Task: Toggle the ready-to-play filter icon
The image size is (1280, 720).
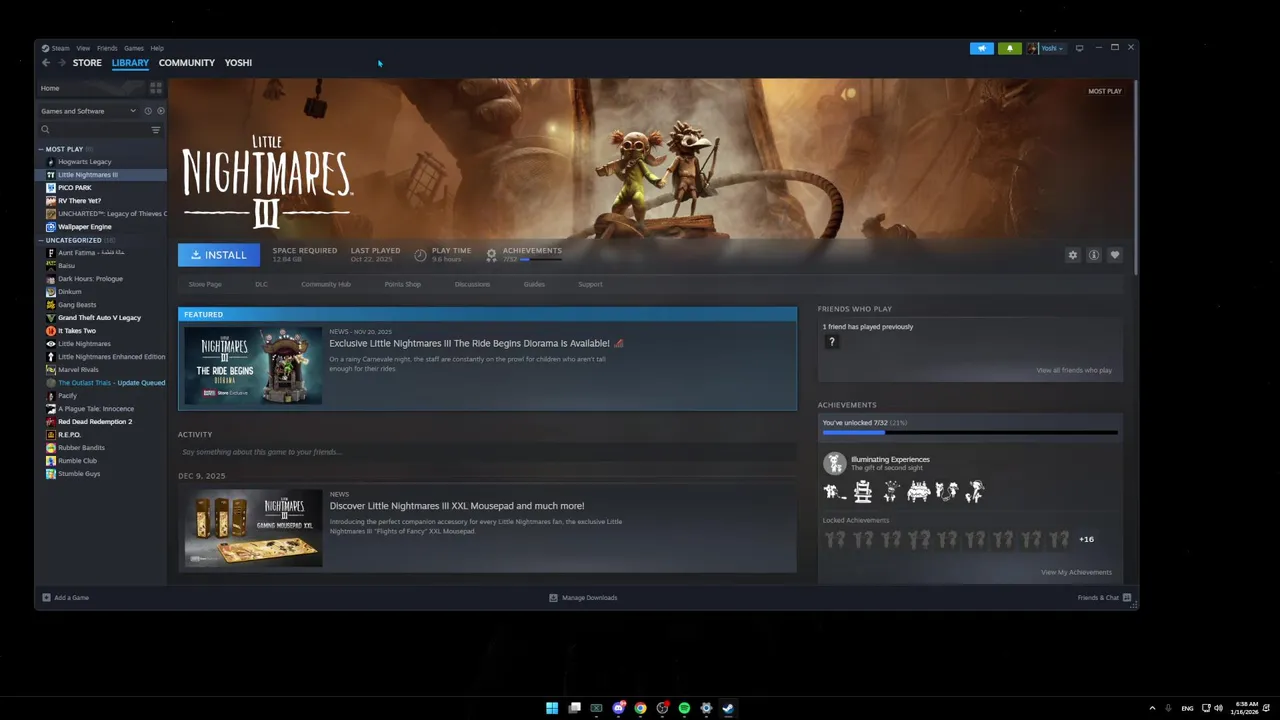Action: click(161, 111)
